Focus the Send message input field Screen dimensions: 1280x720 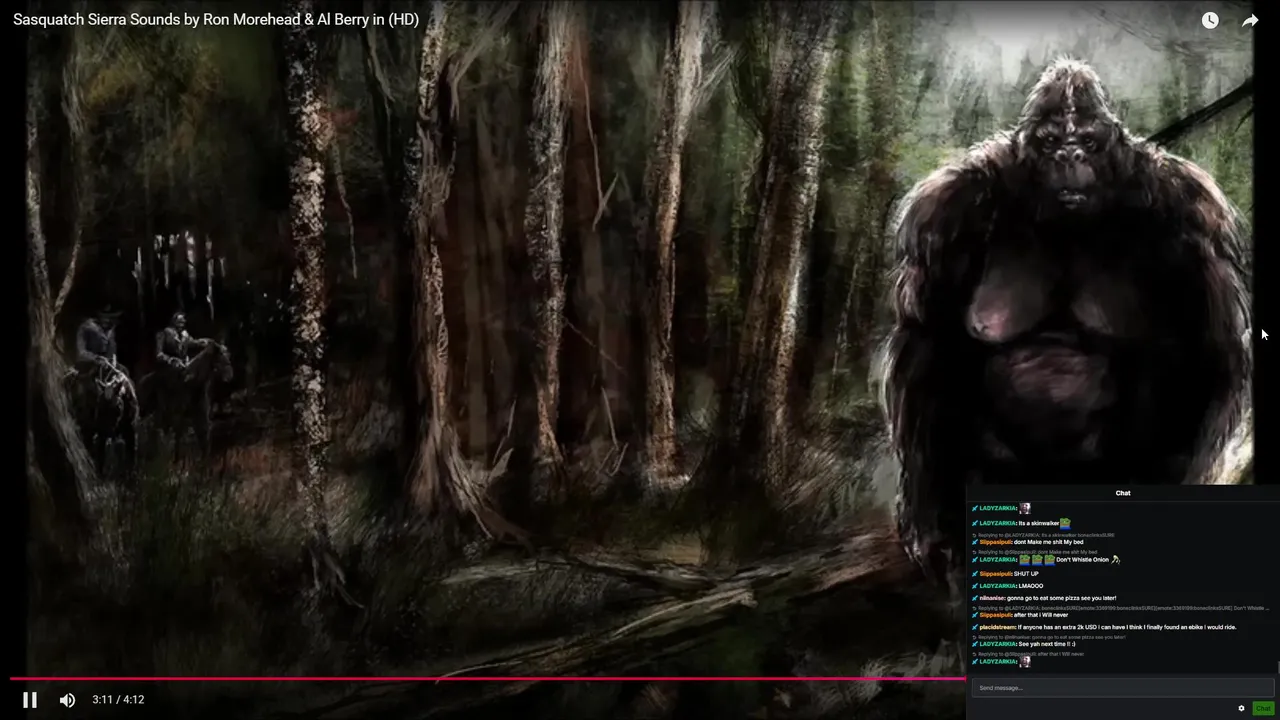[x=1123, y=688]
